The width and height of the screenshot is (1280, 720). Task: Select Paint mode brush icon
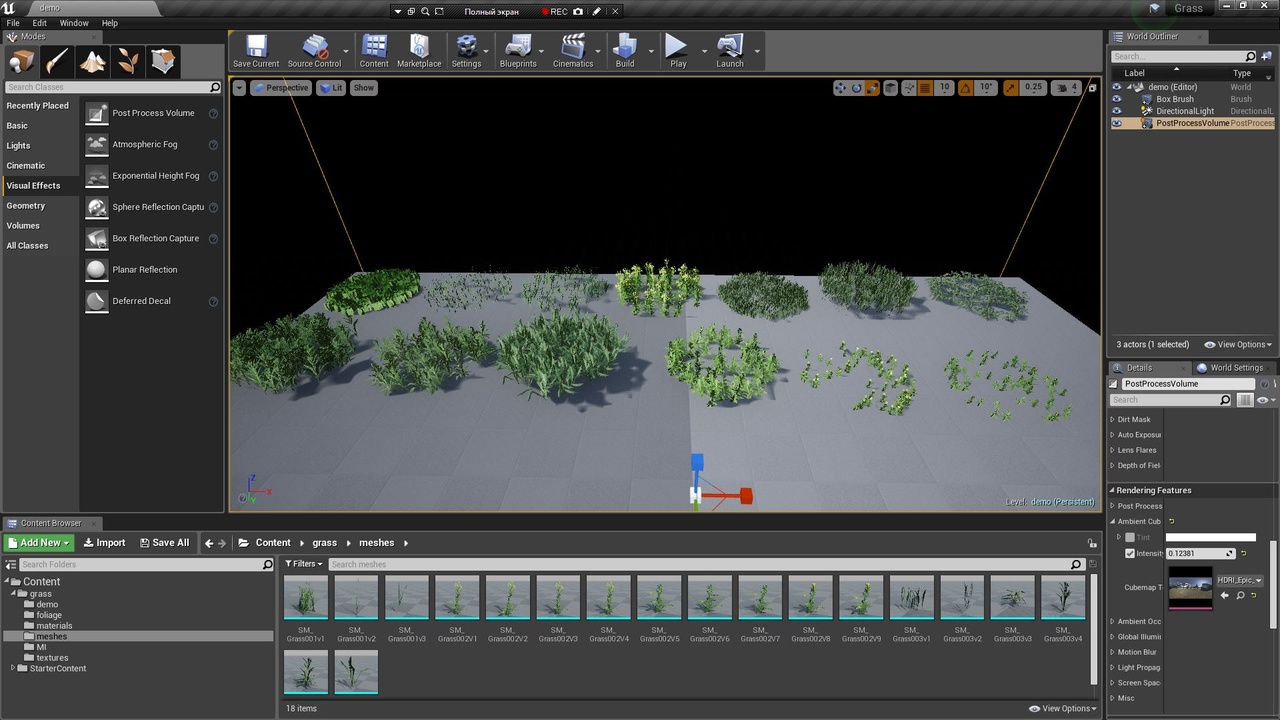(x=57, y=62)
